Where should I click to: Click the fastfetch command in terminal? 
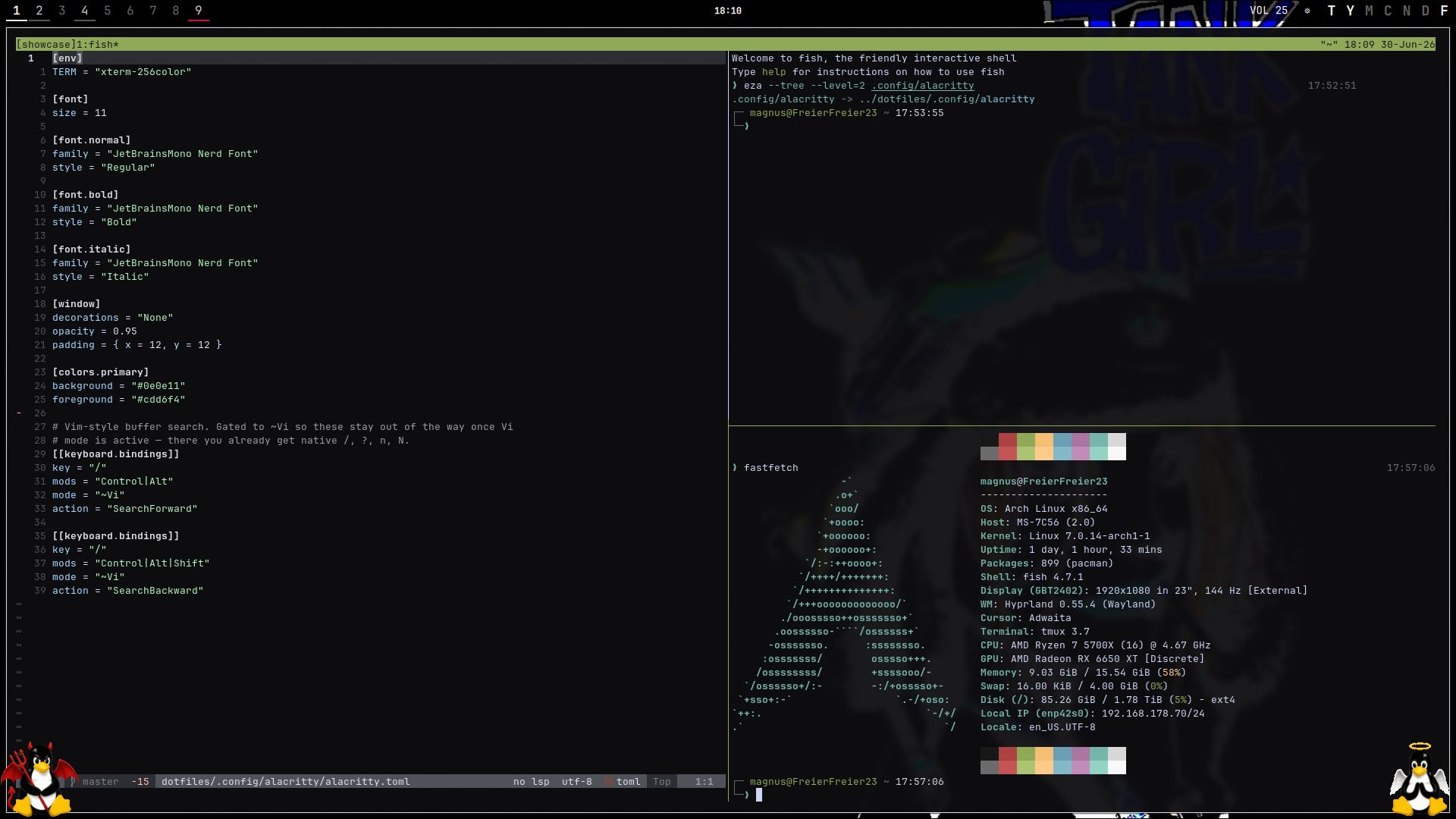tap(771, 468)
